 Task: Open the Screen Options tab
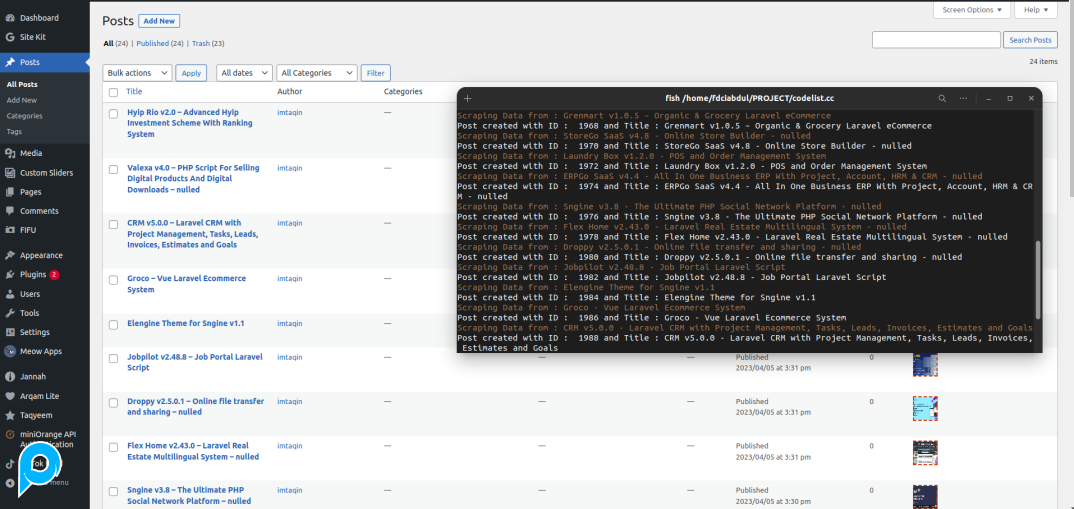pyautogui.click(x=970, y=10)
